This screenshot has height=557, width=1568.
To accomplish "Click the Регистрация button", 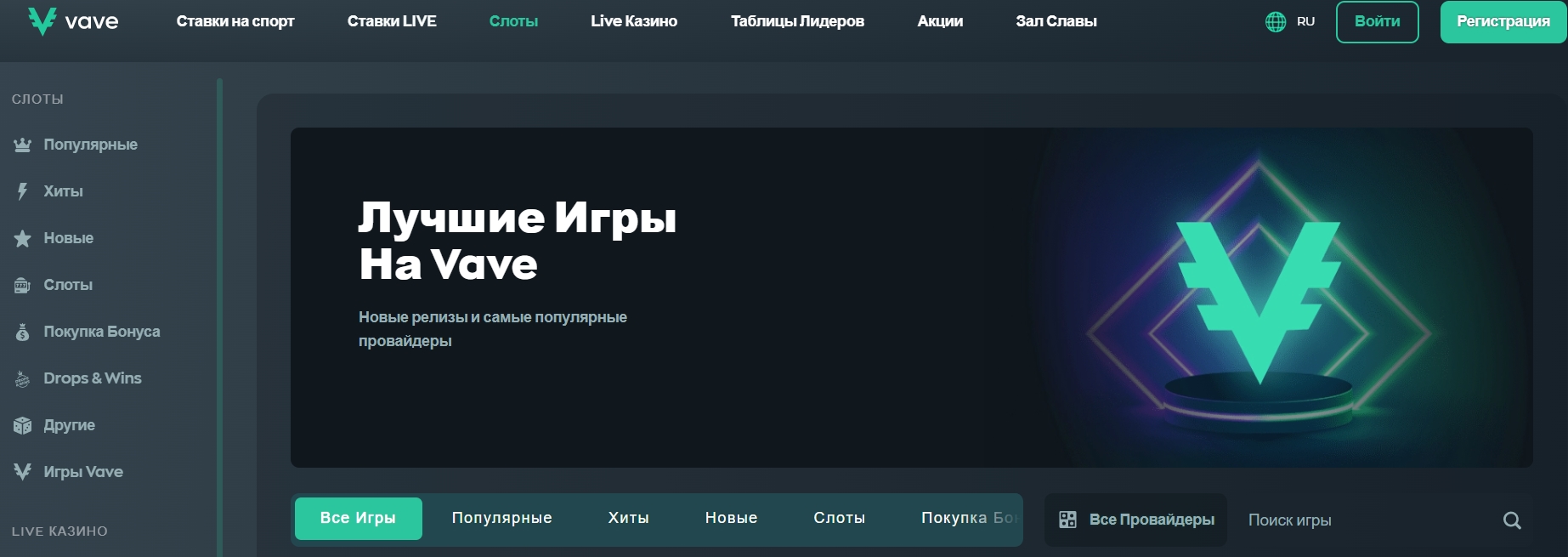I will [1503, 22].
